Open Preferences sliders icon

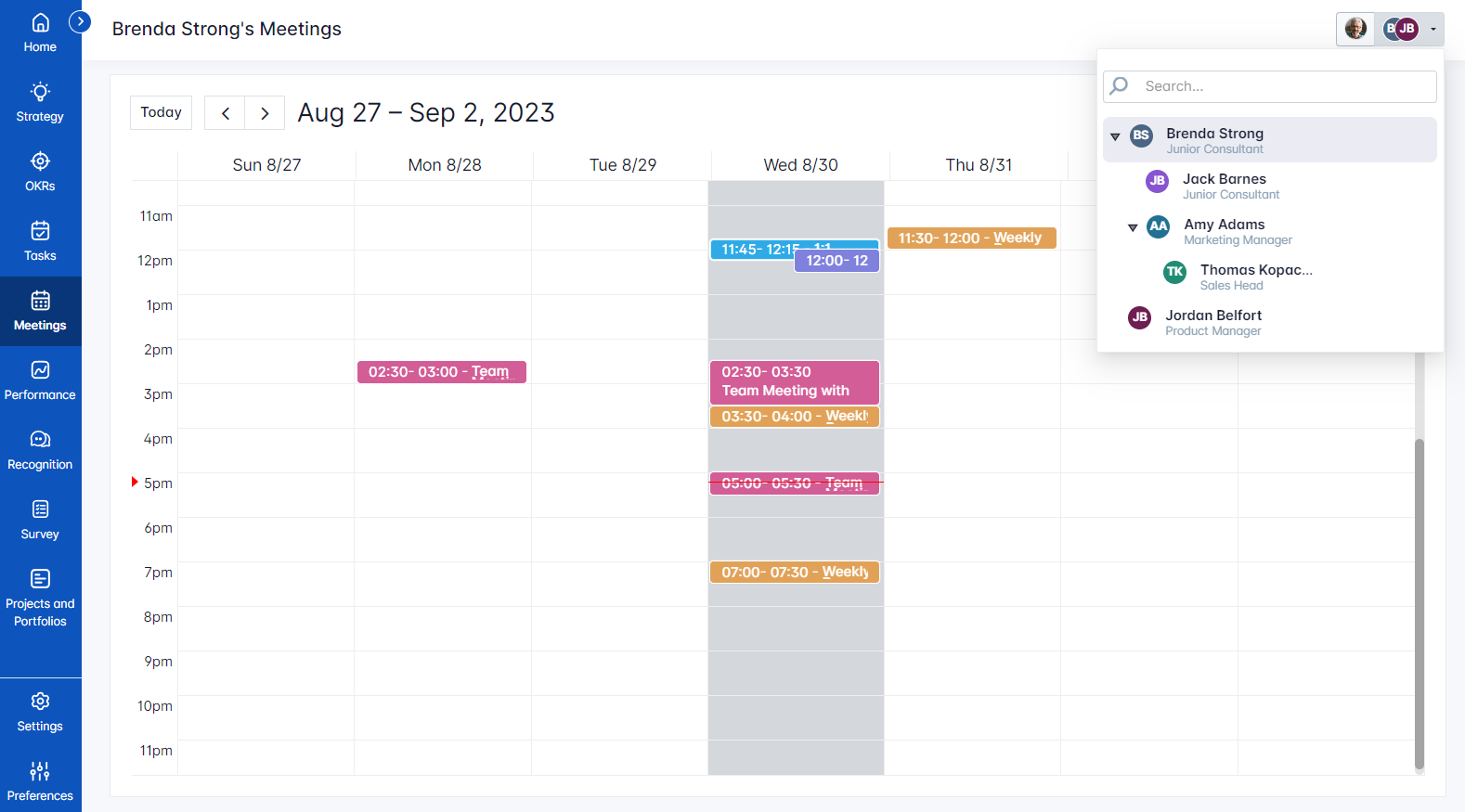coord(40,771)
